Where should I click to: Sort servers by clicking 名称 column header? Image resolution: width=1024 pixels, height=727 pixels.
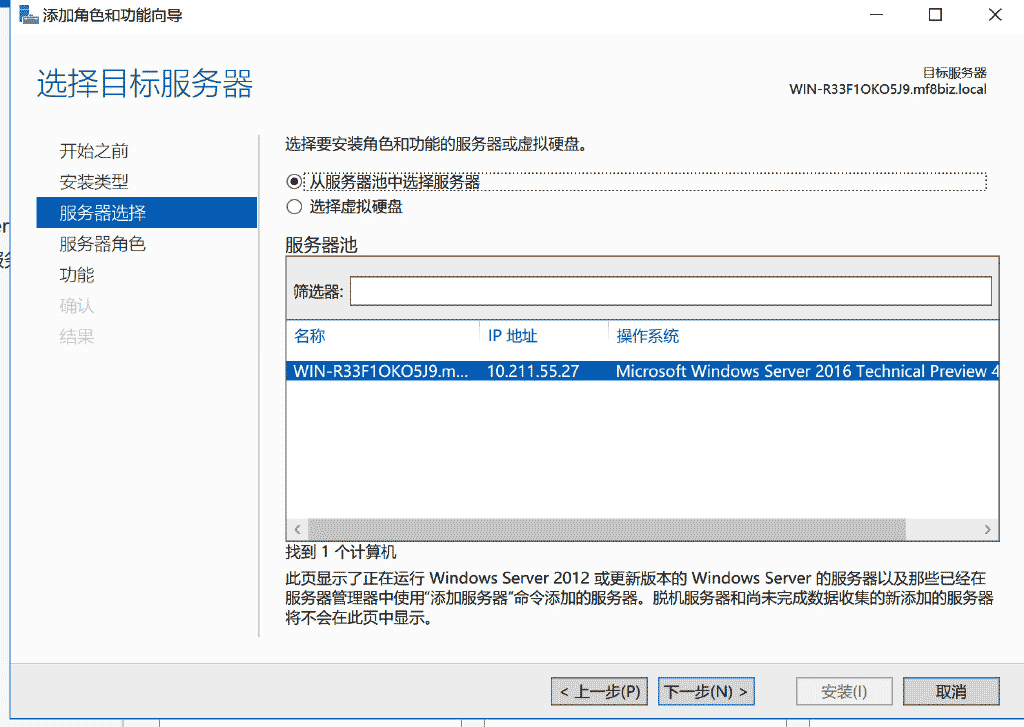pyautogui.click(x=310, y=335)
